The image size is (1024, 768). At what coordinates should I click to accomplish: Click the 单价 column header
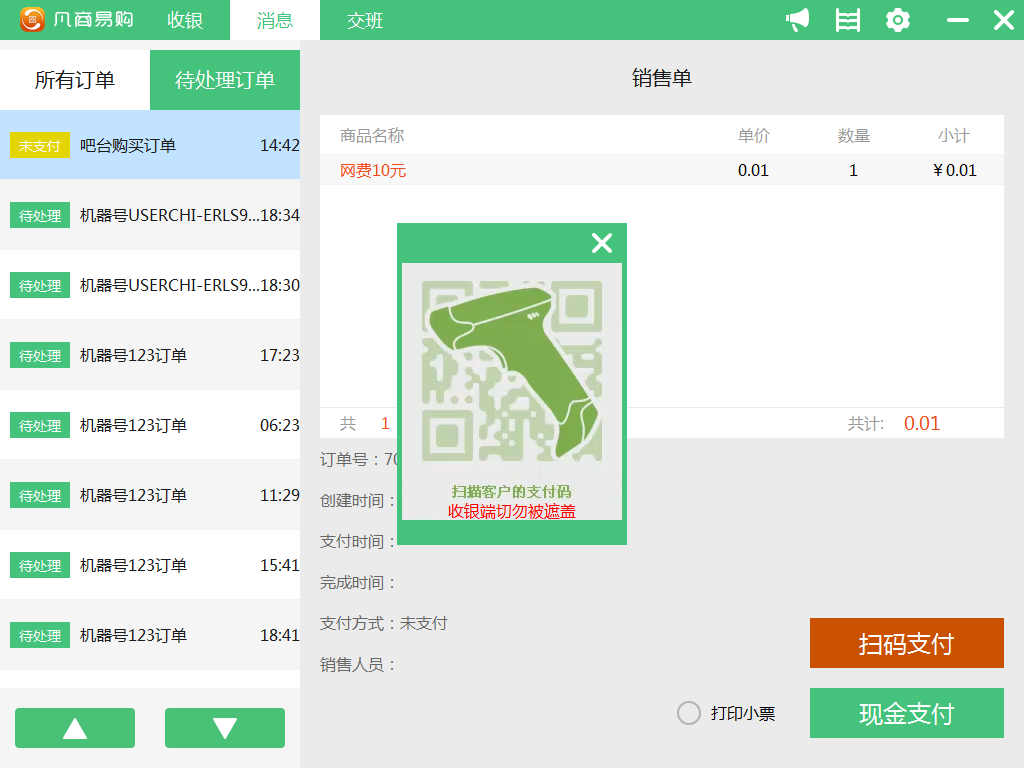[754, 135]
